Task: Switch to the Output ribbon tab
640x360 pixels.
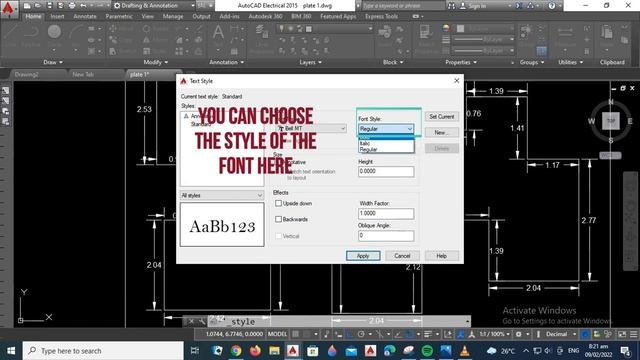Action: (201, 16)
